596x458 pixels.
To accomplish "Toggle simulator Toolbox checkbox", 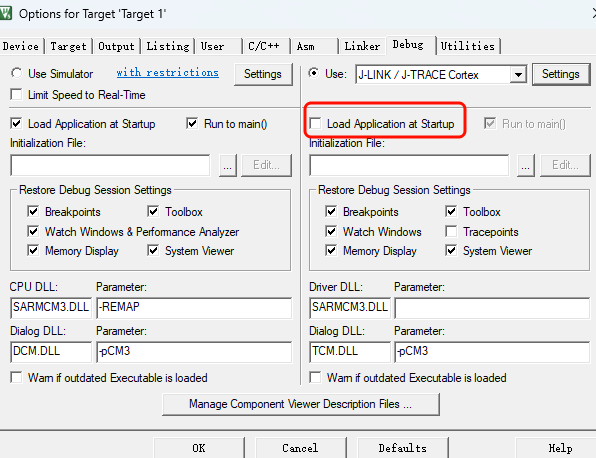I will pyautogui.click(x=153, y=211).
